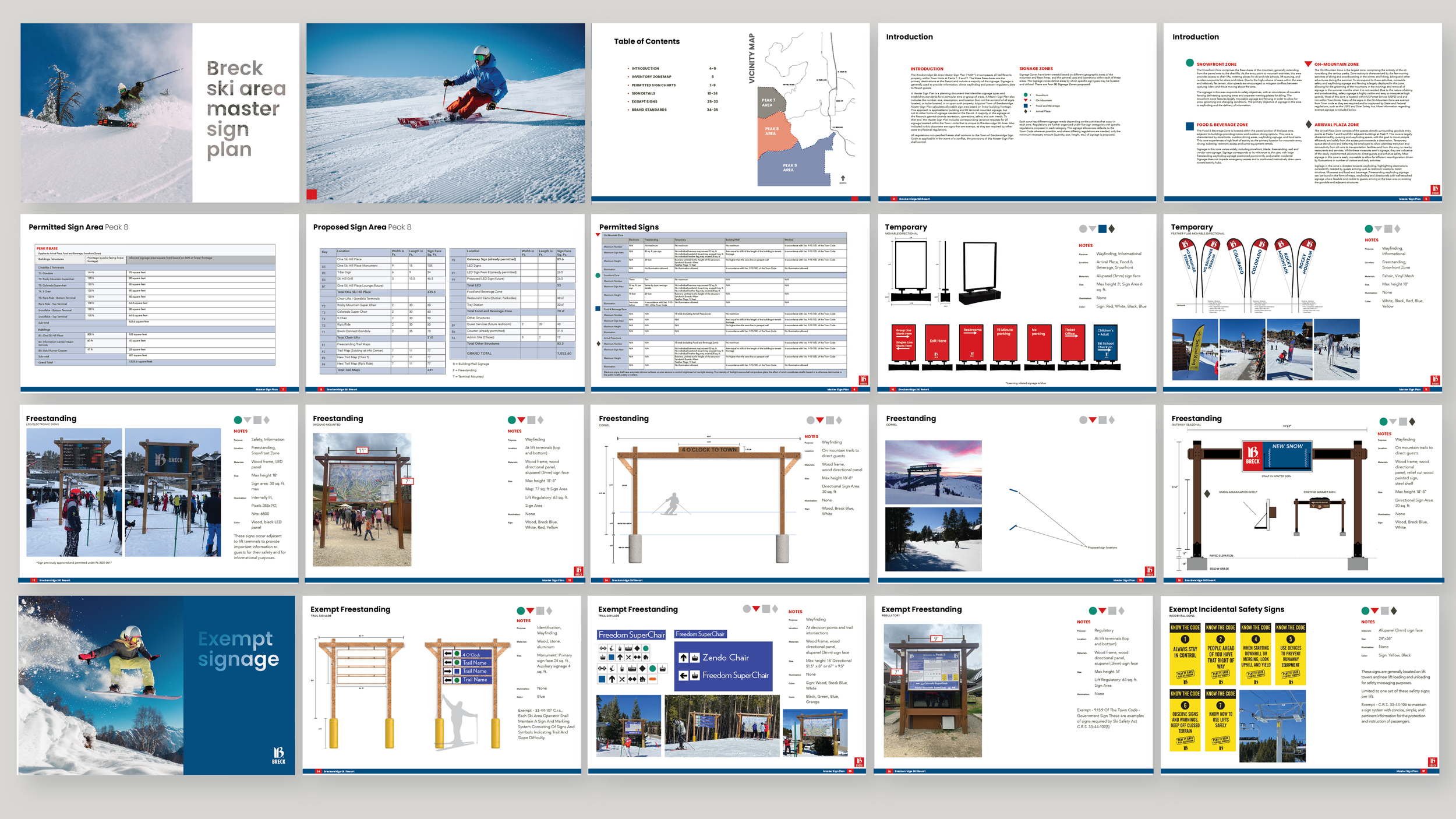Viewport: 1456px width, 819px height.
Task: Click the green Snowfront Zone circle in Introduction
Action: pyautogui.click(x=1189, y=63)
